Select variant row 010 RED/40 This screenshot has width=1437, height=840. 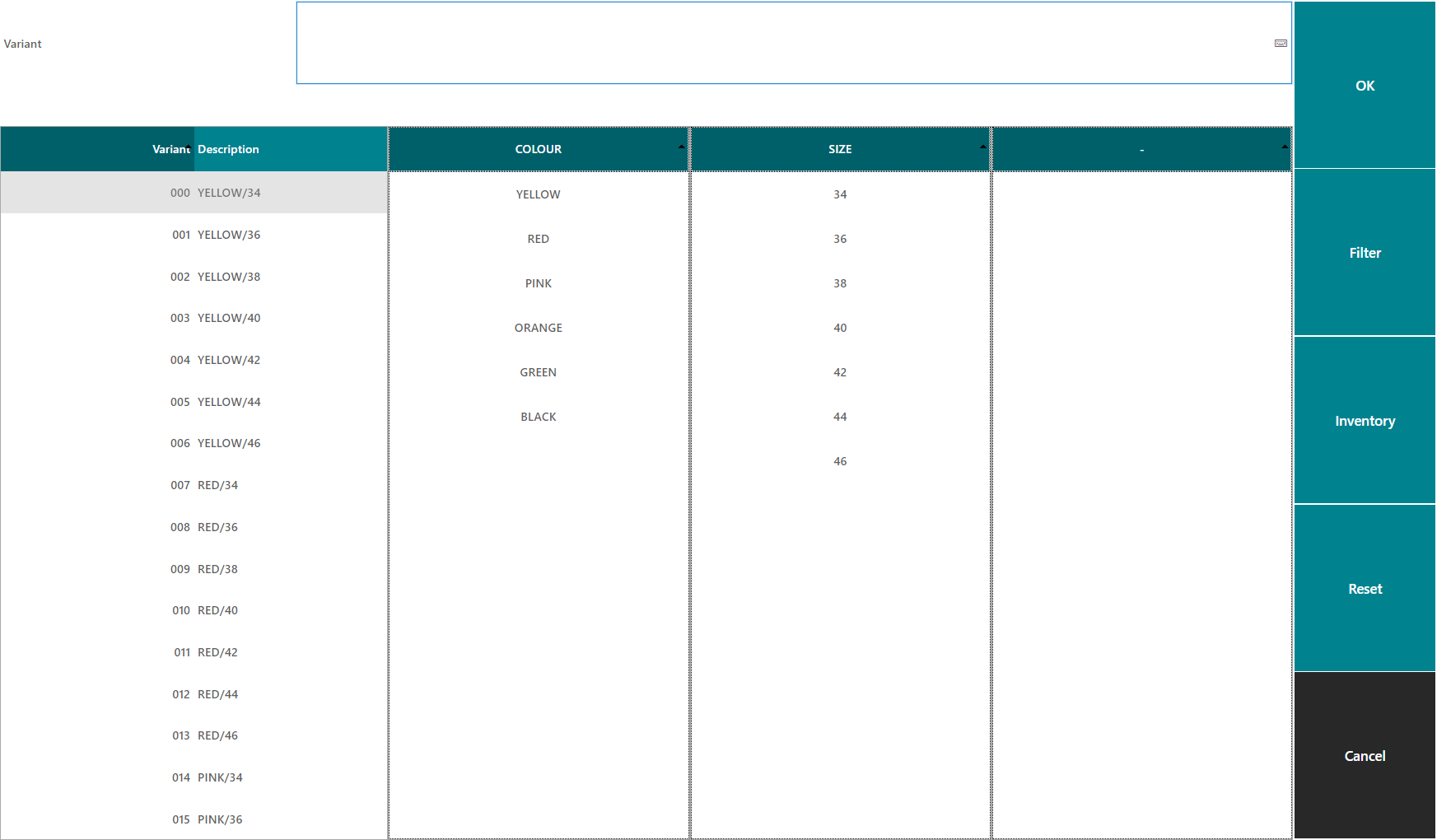pos(194,610)
